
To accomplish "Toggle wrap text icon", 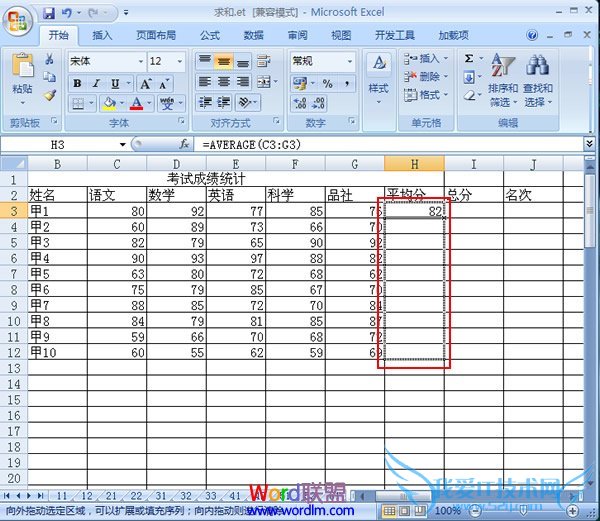I will [264, 61].
